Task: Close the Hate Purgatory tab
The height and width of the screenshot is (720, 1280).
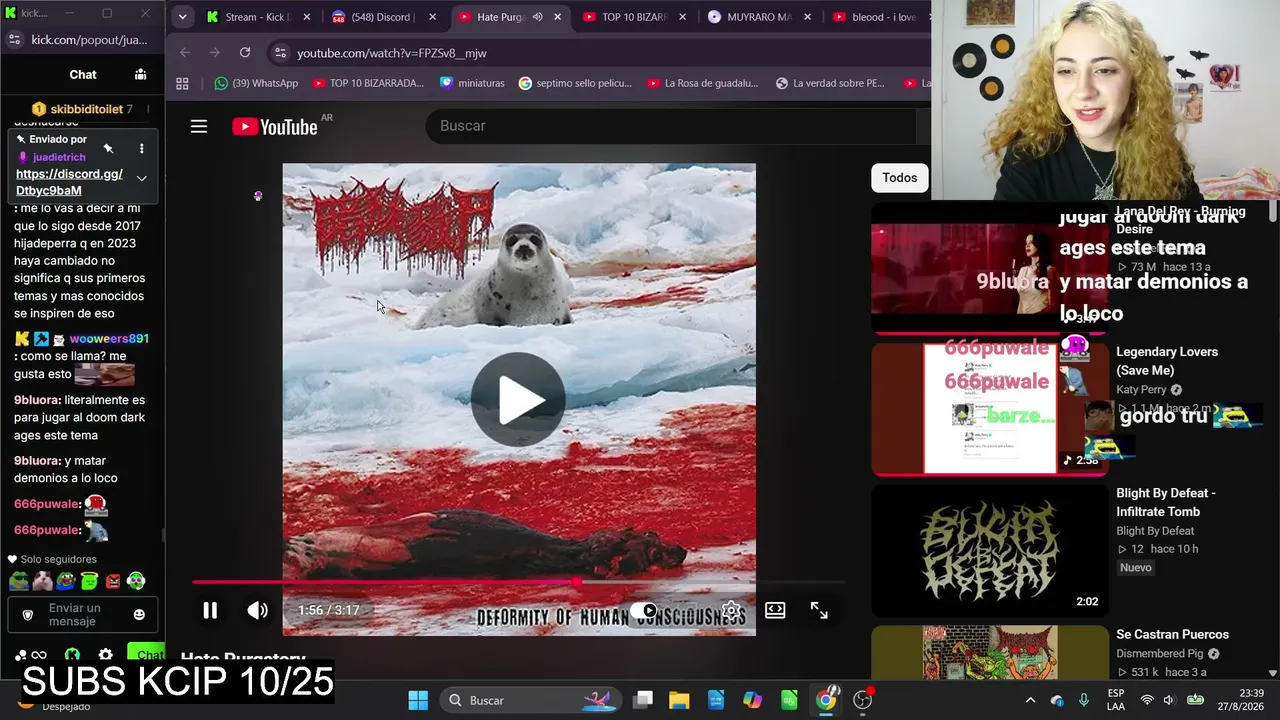Action: coord(557,17)
